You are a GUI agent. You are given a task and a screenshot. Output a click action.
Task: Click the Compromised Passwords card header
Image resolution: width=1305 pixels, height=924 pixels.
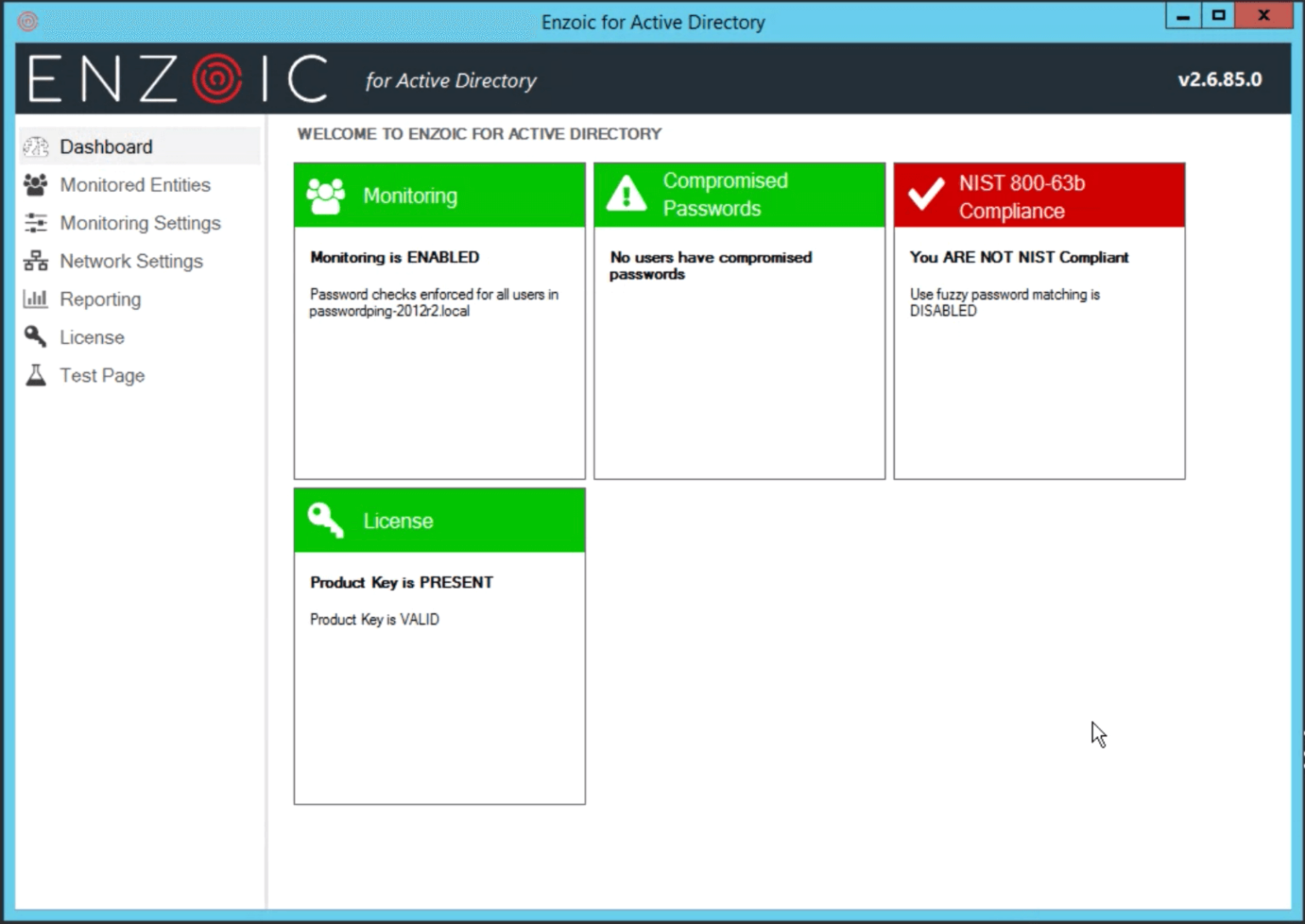click(x=738, y=194)
